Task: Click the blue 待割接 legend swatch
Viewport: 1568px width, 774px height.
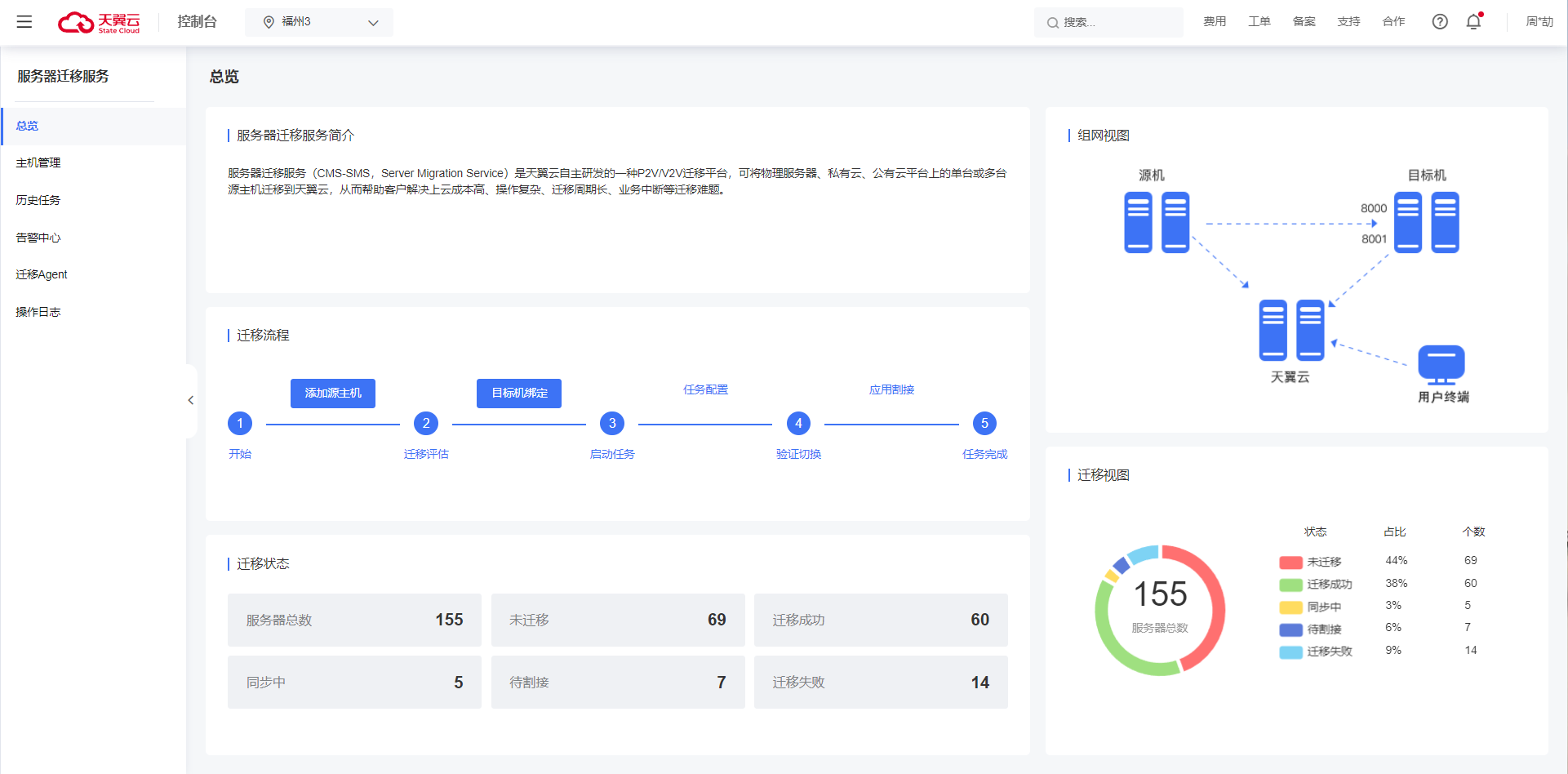Action: click(1290, 629)
